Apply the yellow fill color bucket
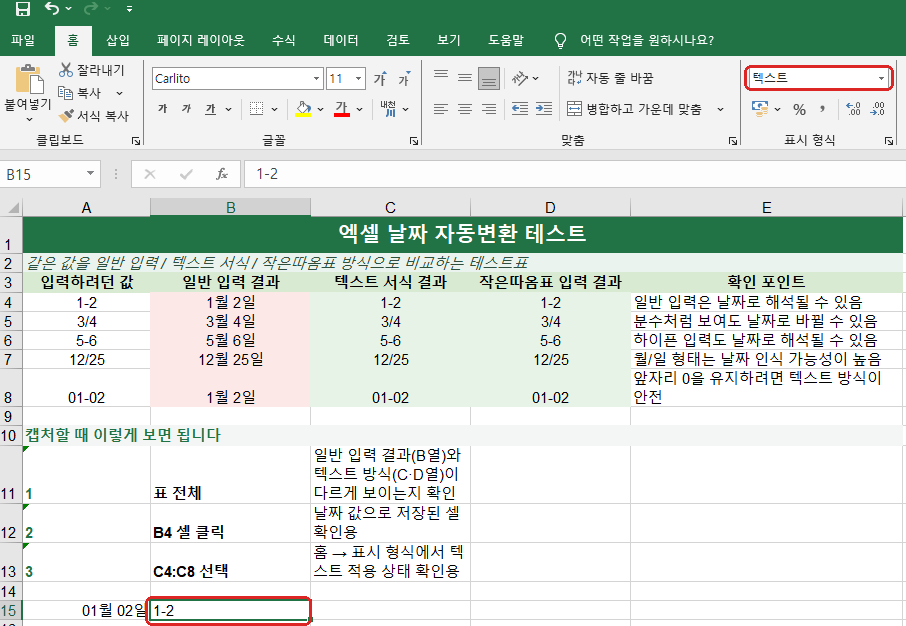 pos(303,109)
